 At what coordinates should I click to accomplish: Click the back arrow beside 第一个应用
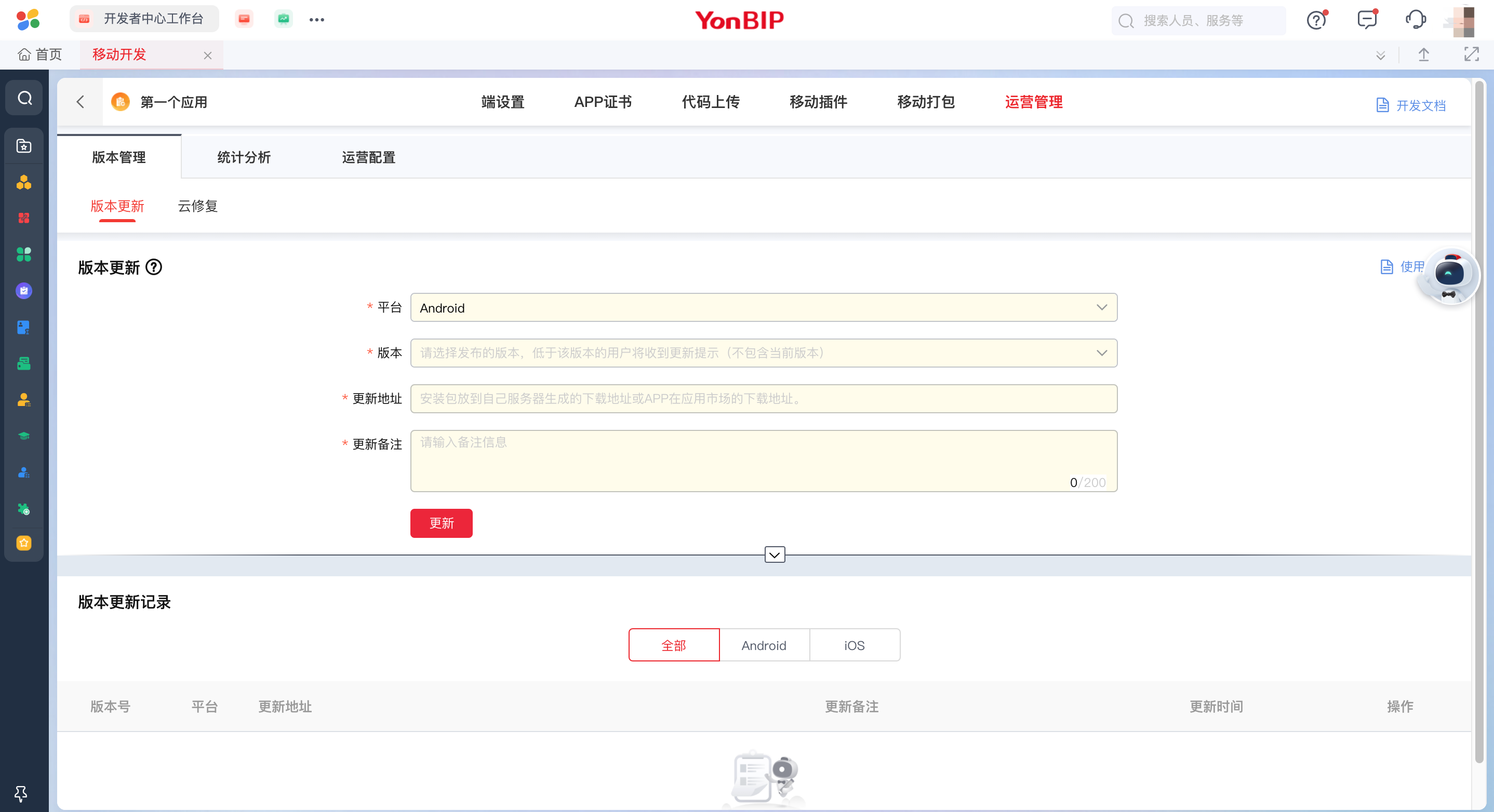click(x=81, y=102)
